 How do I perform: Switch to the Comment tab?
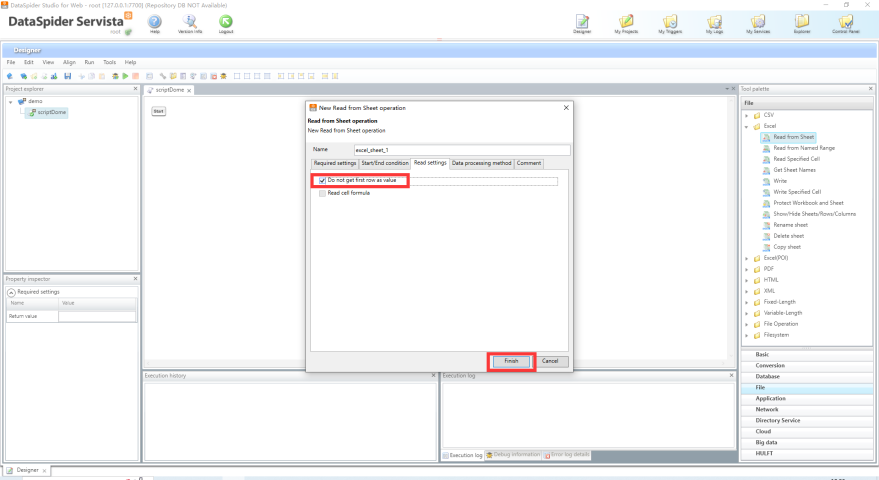[x=529, y=163]
